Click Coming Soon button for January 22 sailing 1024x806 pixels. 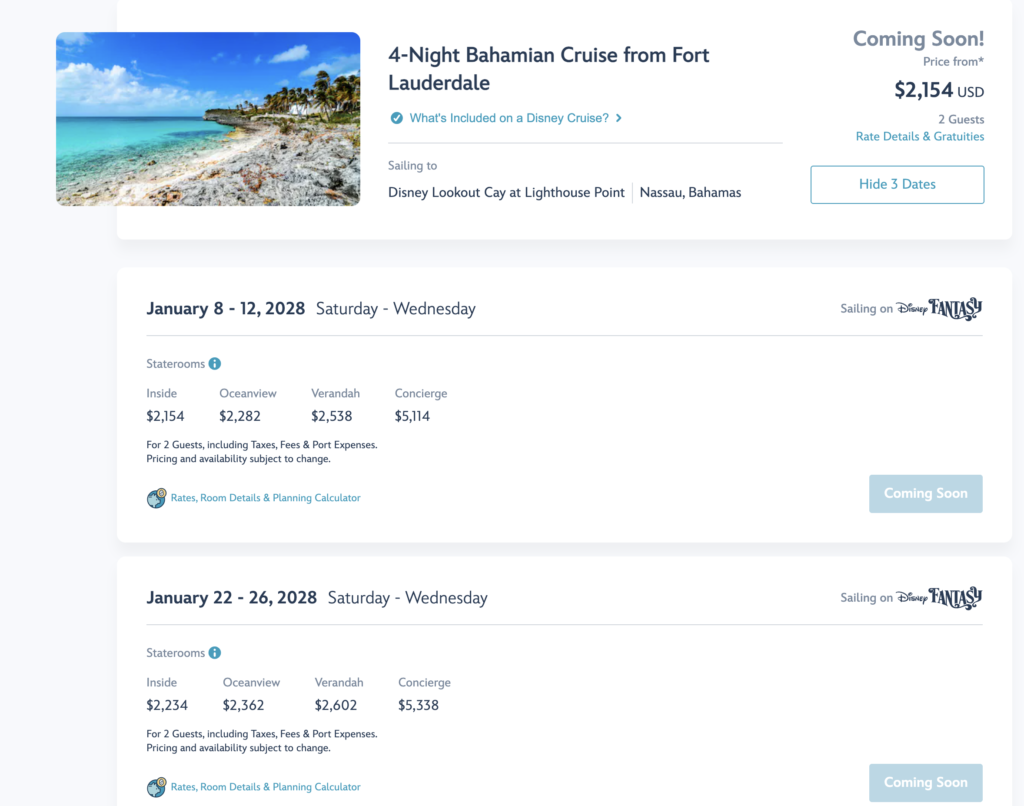925,782
